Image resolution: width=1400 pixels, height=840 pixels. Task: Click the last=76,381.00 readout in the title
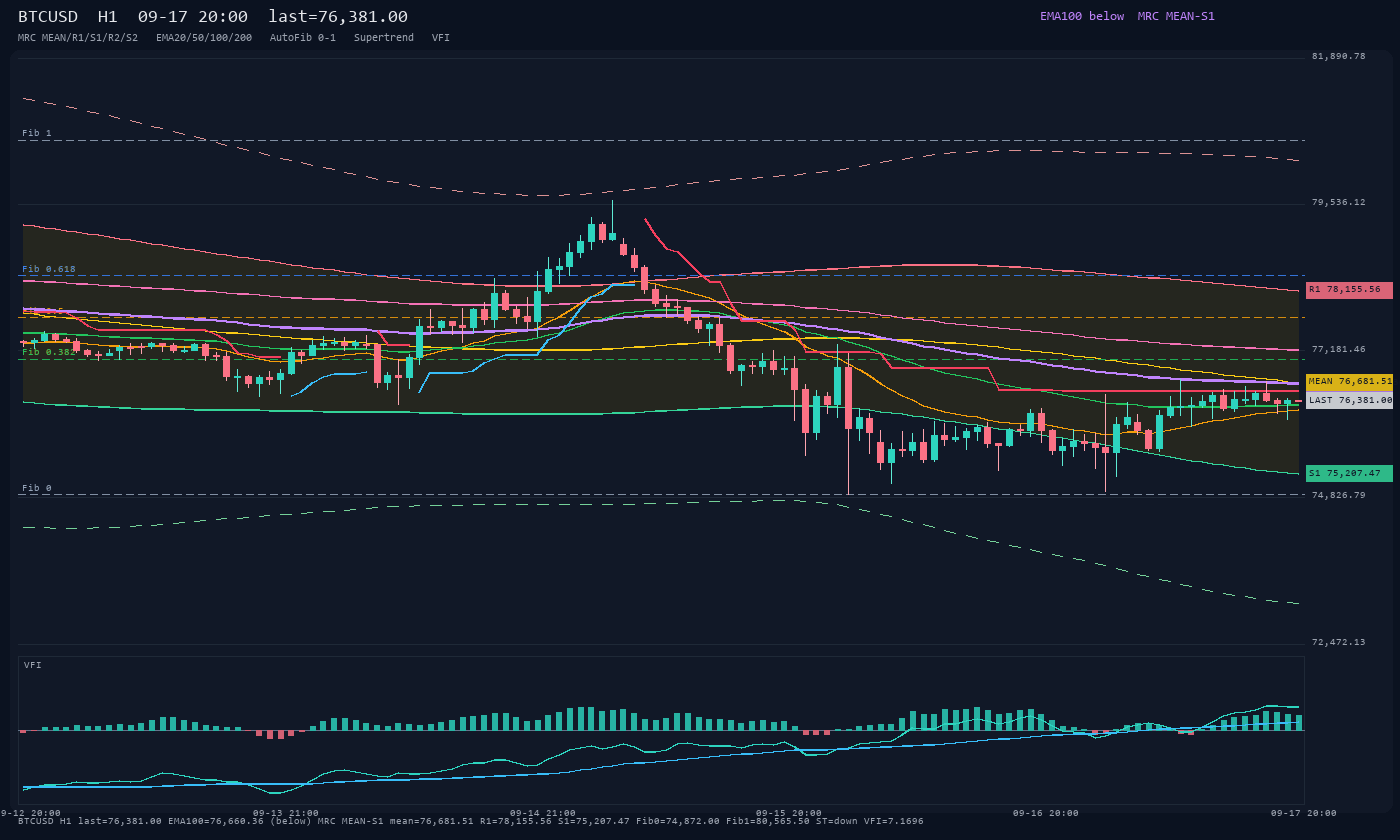pyautogui.click(x=338, y=17)
